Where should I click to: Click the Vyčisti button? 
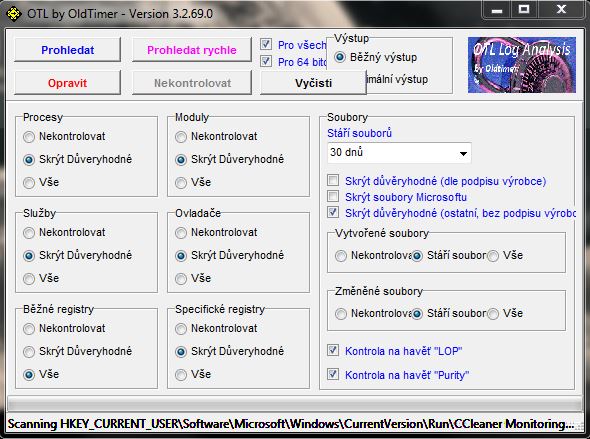(313, 83)
